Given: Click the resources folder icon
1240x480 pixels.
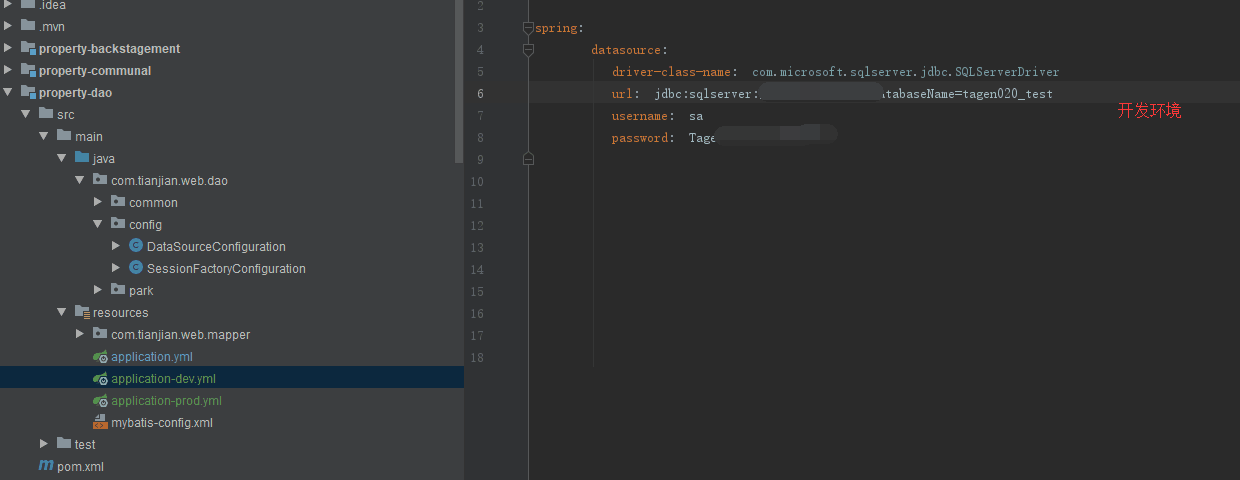Looking at the screenshot, I should coord(82,312).
